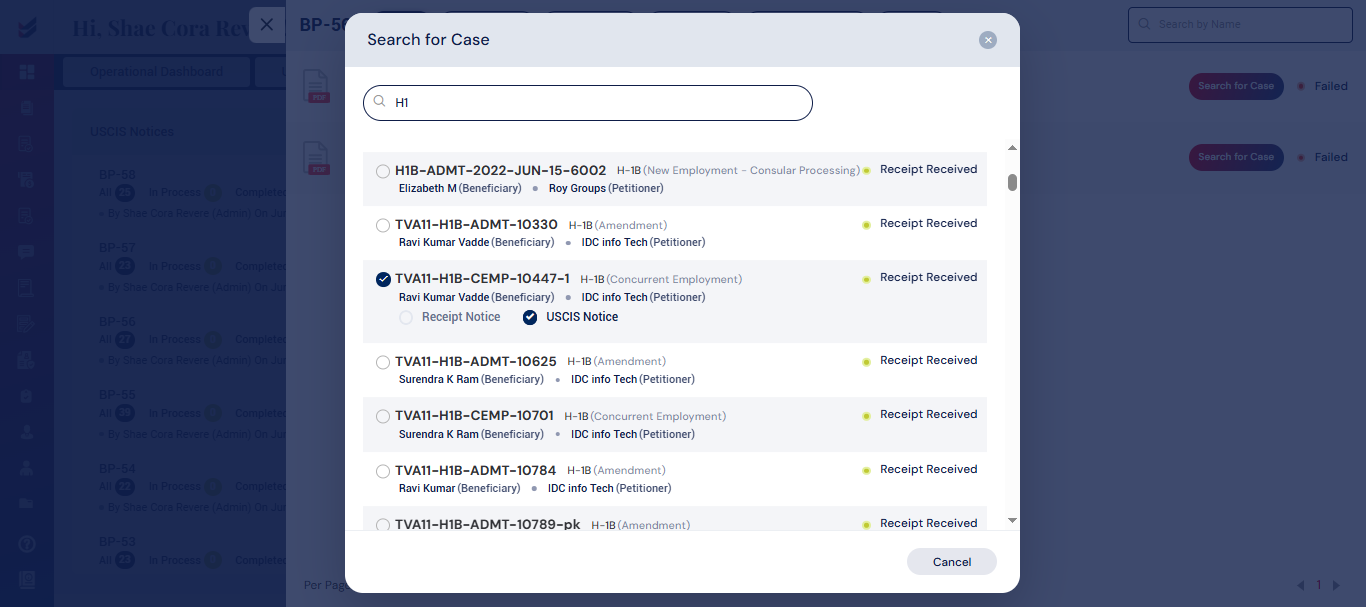
Task: Click scrollbar down arrow in case list
Action: [x=1012, y=520]
